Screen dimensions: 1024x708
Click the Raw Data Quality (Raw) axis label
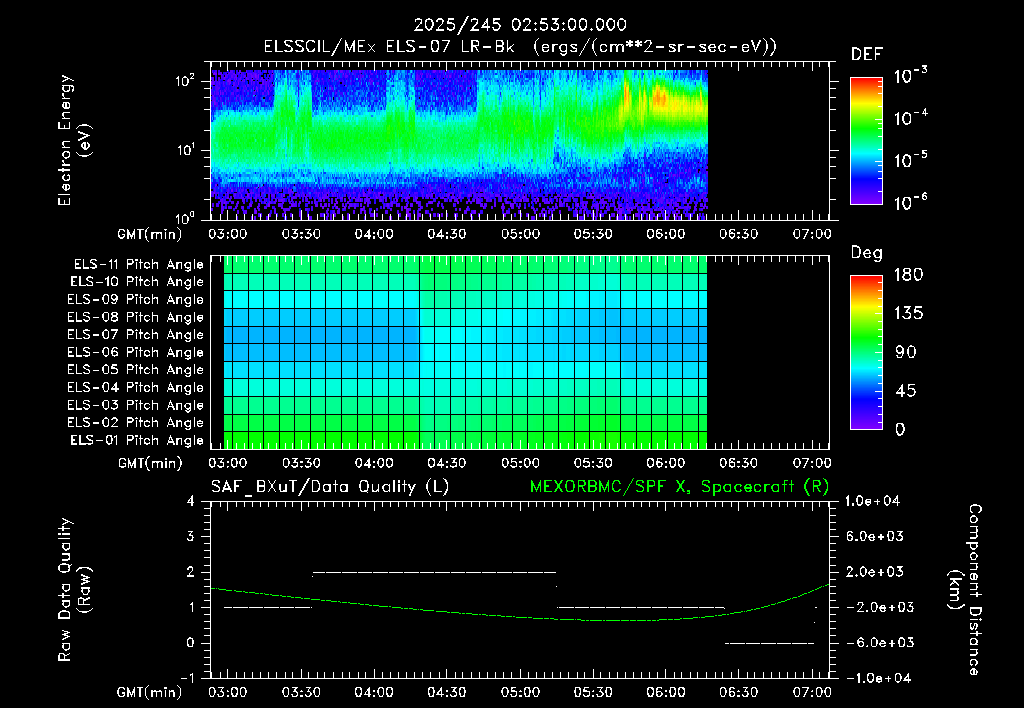[74, 590]
